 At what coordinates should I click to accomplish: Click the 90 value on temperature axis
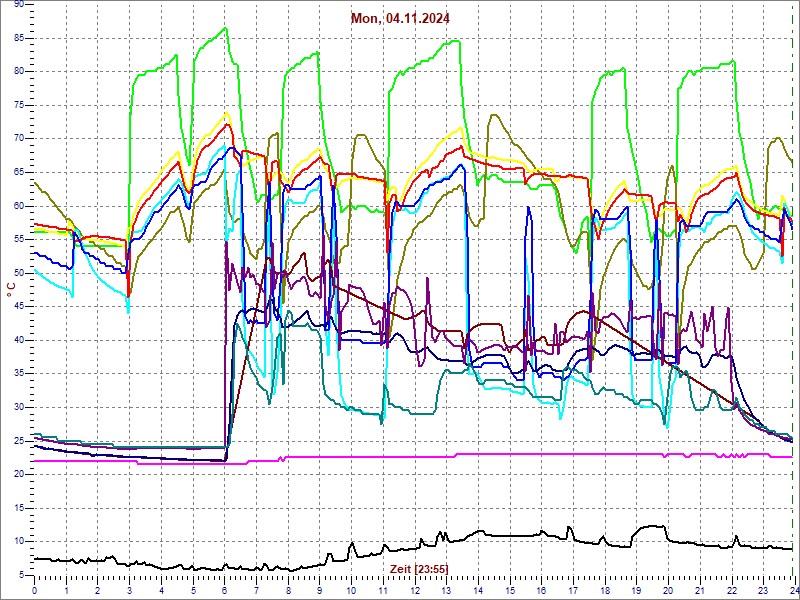pyautogui.click(x=18, y=4)
